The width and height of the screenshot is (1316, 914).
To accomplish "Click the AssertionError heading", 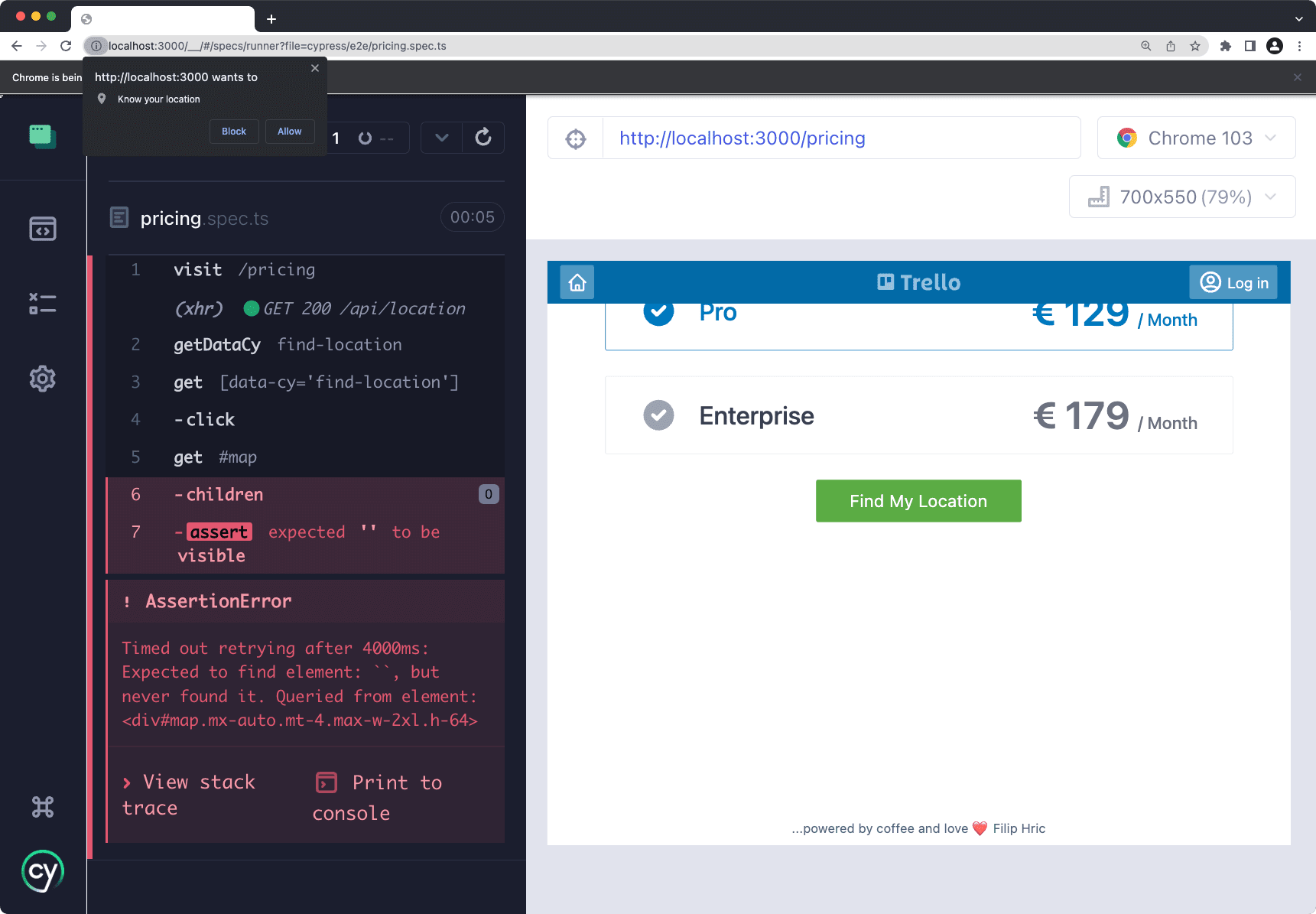I will (219, 601).
